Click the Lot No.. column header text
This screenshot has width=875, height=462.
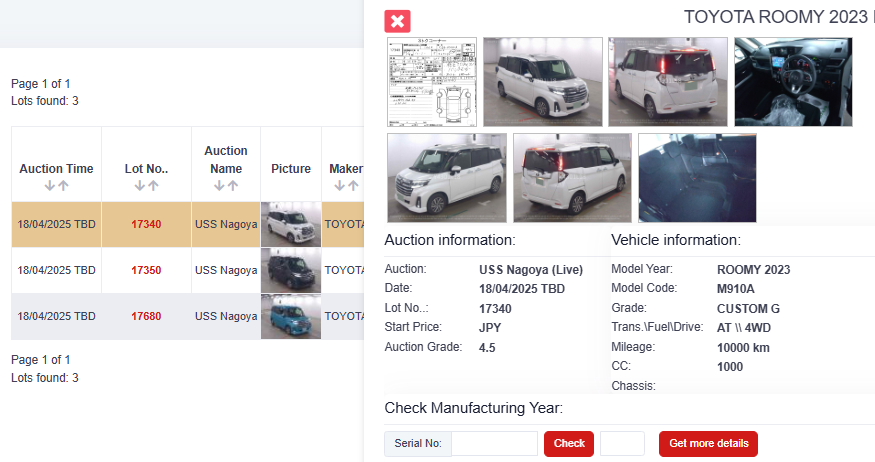pos(146,169)
